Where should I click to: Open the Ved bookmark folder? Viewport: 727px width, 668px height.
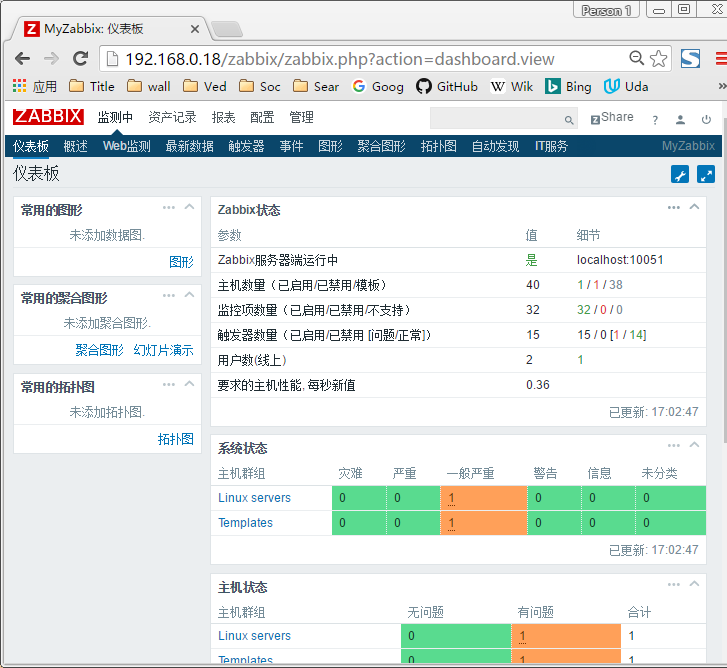tap(204, 86)
